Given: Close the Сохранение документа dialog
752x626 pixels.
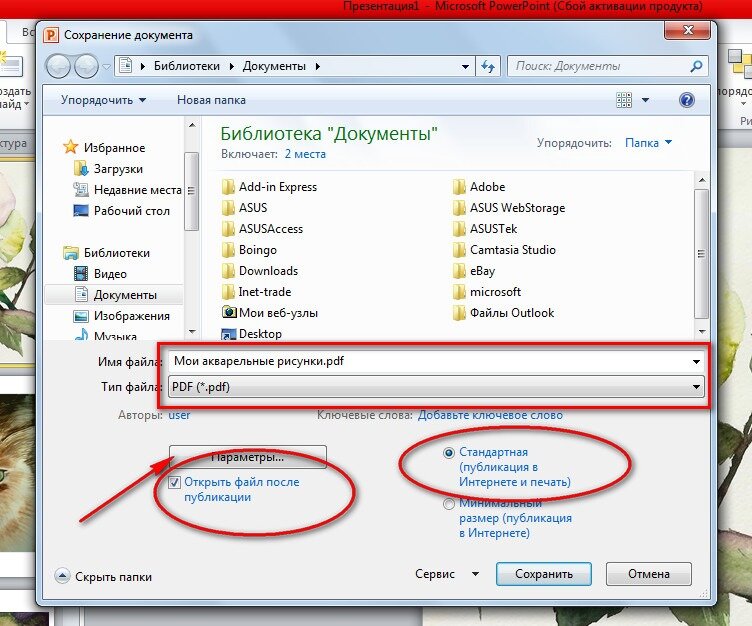Looking at the screenshot, I should tap(687, 30).
